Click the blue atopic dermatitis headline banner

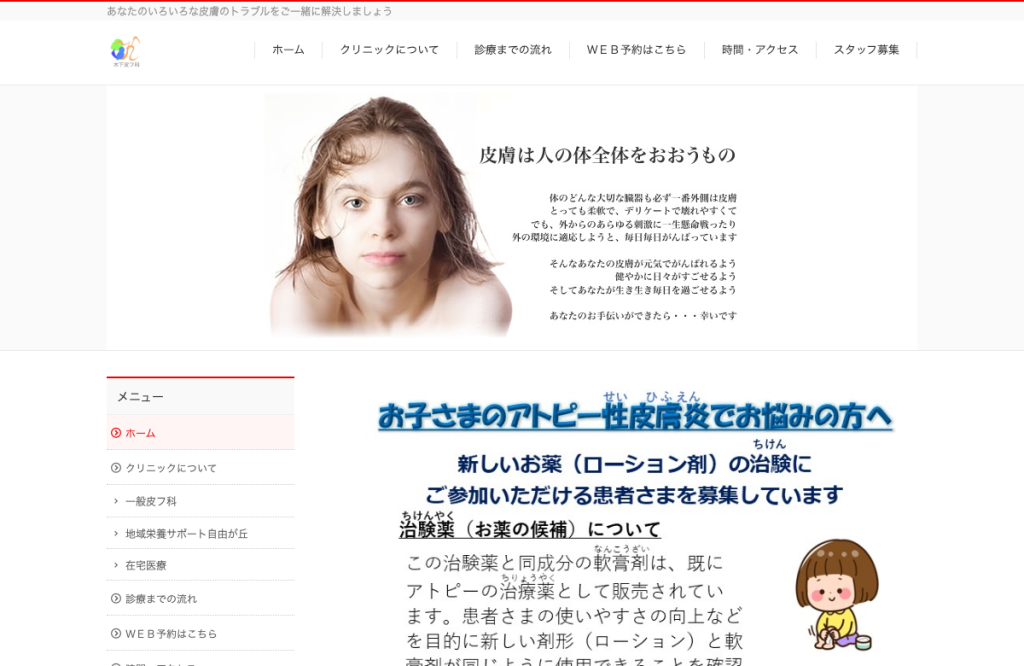tap(635, 412)
